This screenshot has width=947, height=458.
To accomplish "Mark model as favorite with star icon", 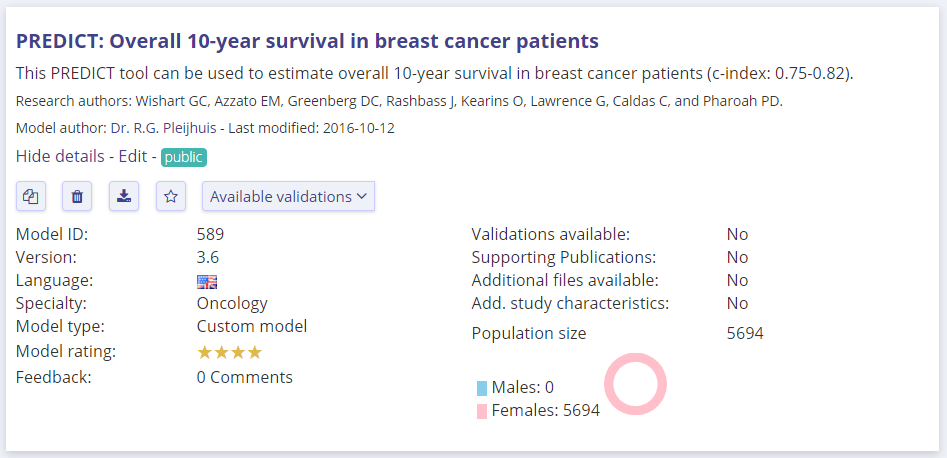I will click(x=171, y=196).
